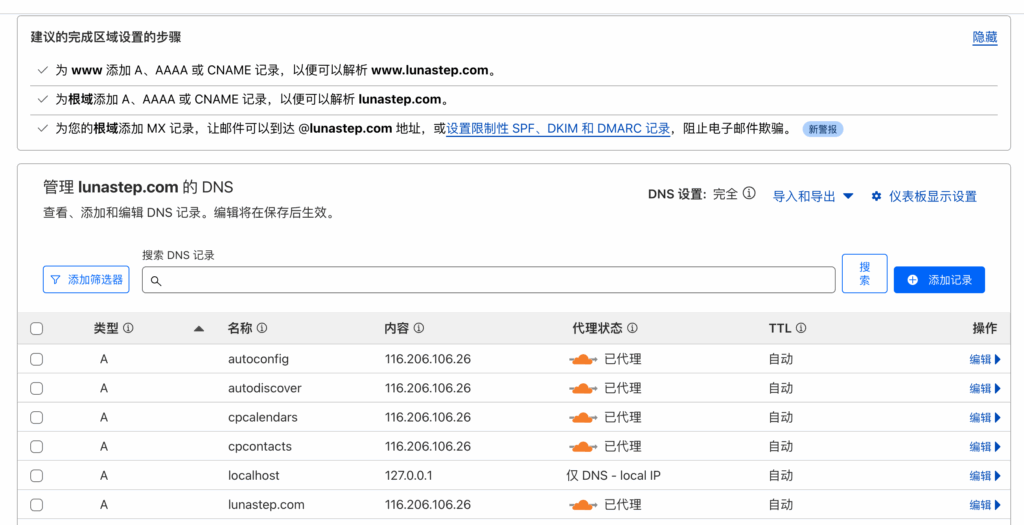This screenshot has height=525, width=1024.
Task: Click the blue 添加记录 button
Action: (939, 279)
